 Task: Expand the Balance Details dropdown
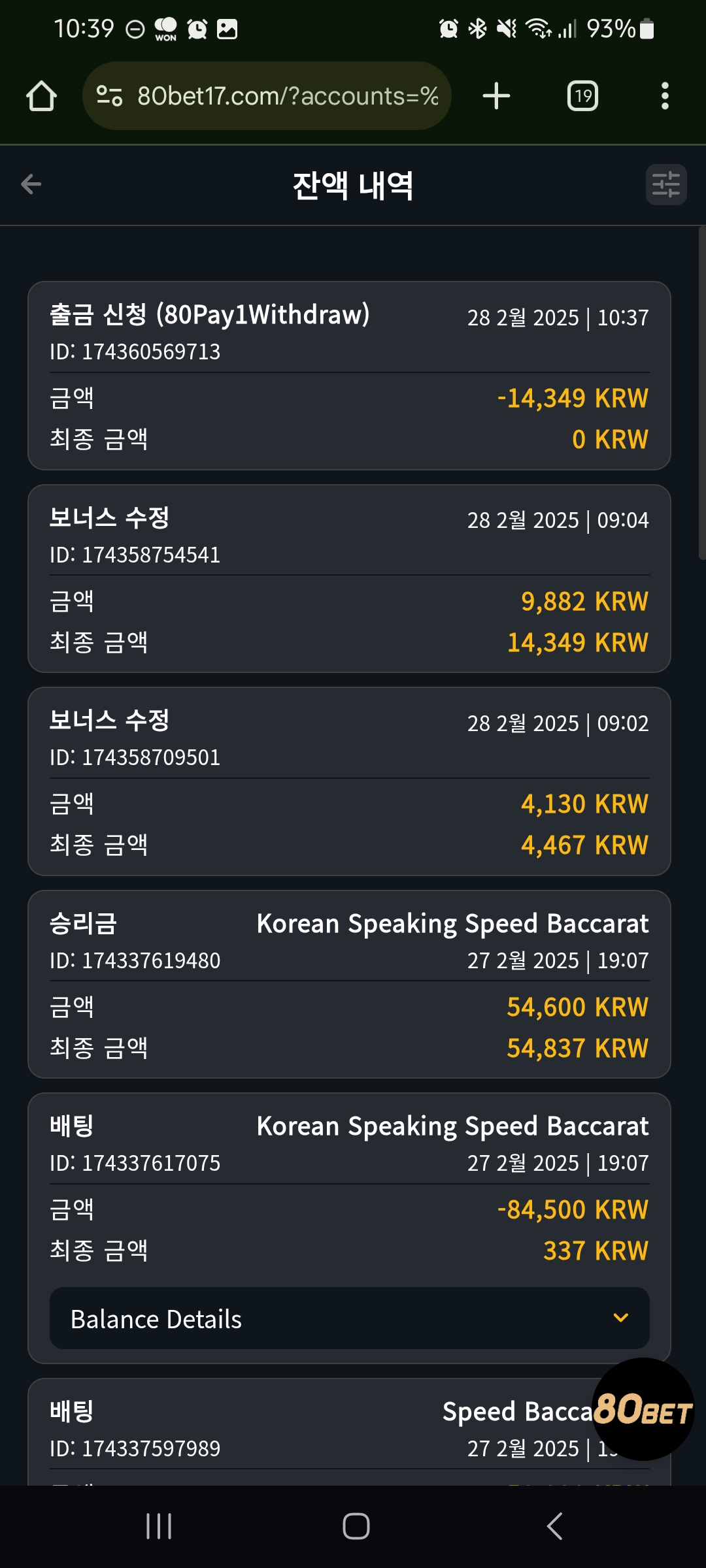350,1318
